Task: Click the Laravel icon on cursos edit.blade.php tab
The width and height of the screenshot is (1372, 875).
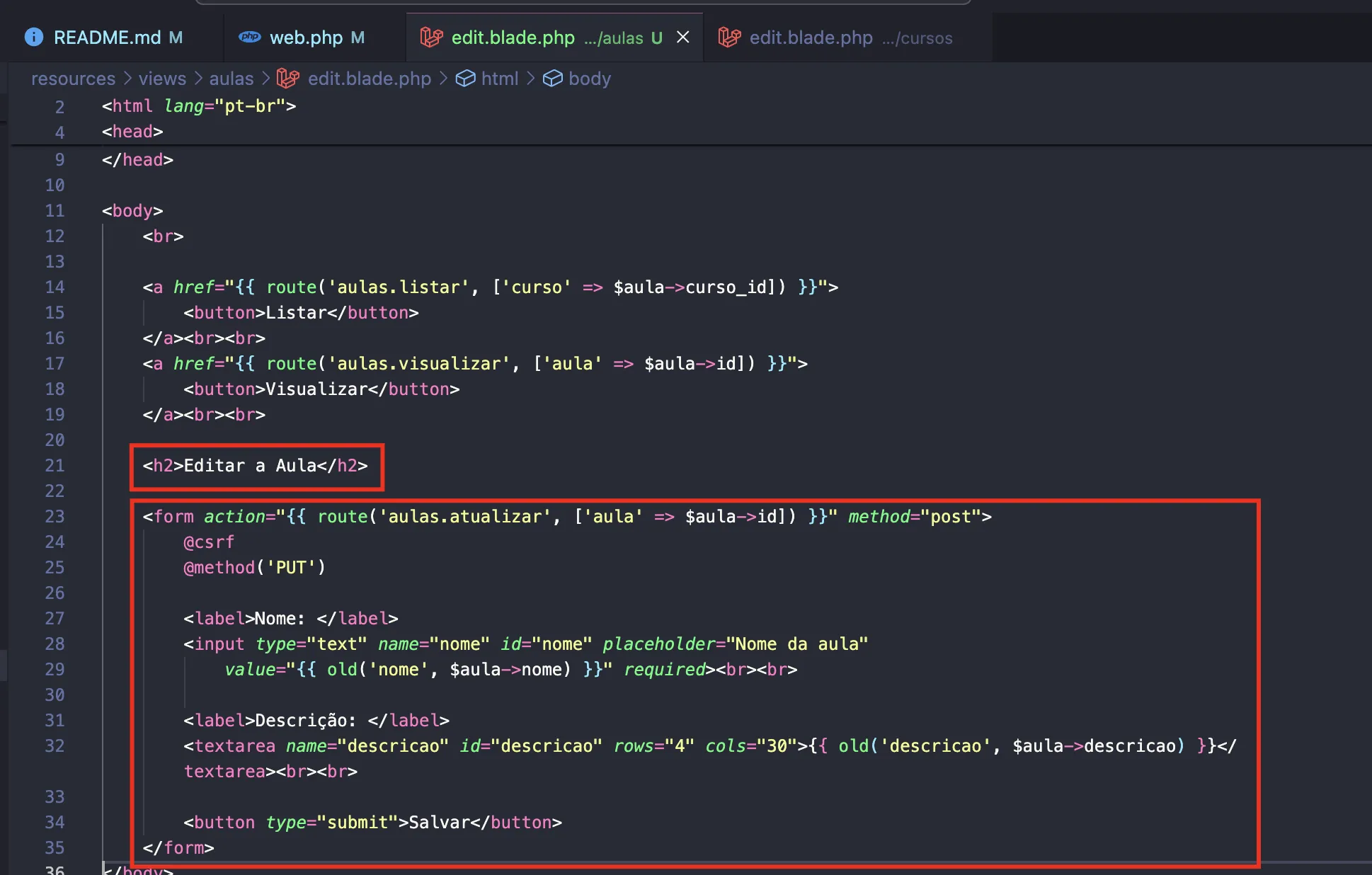Action: click(x=729, y=37)
